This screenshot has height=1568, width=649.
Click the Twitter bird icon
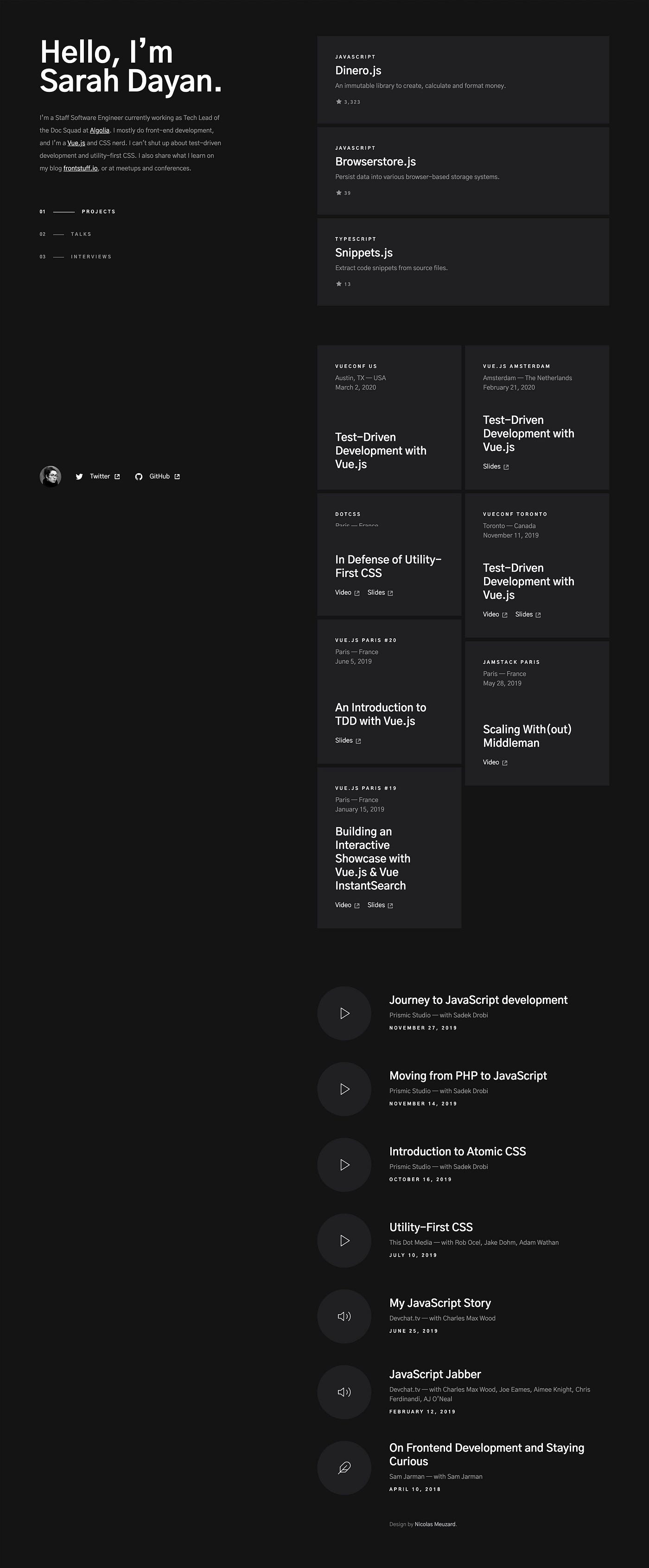79,476
